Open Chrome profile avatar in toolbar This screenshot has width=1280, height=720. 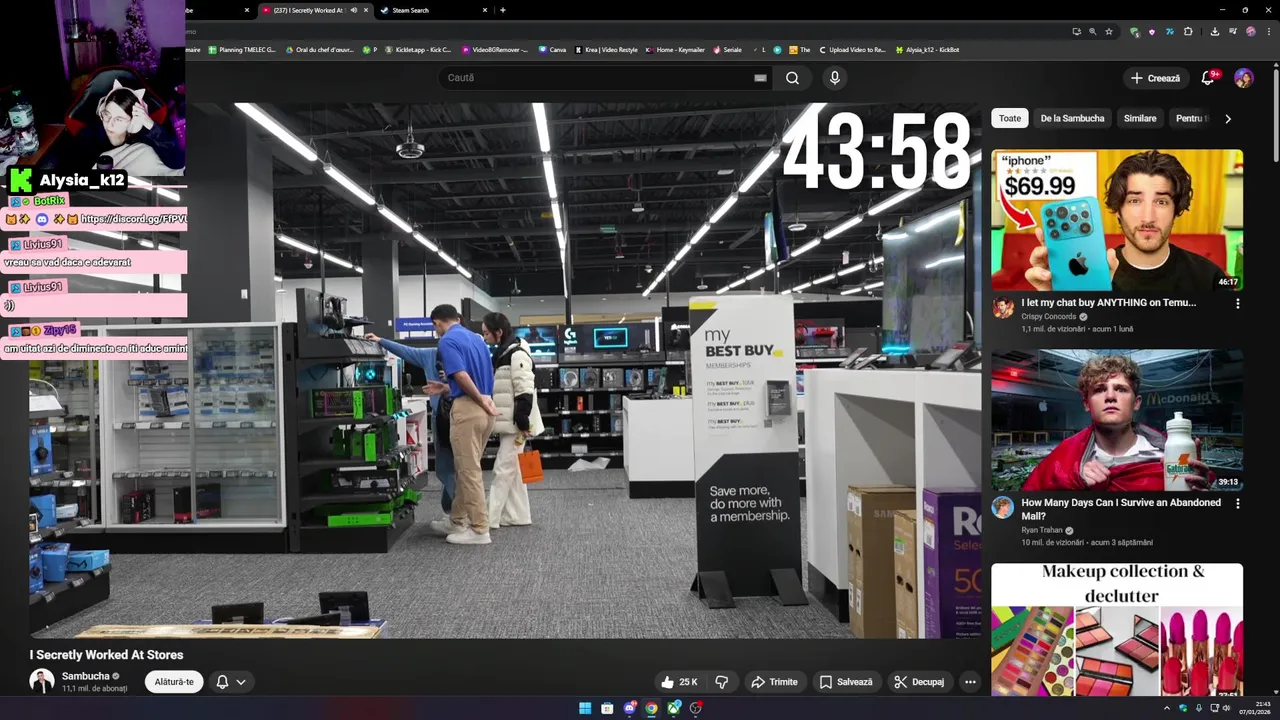1251,31
